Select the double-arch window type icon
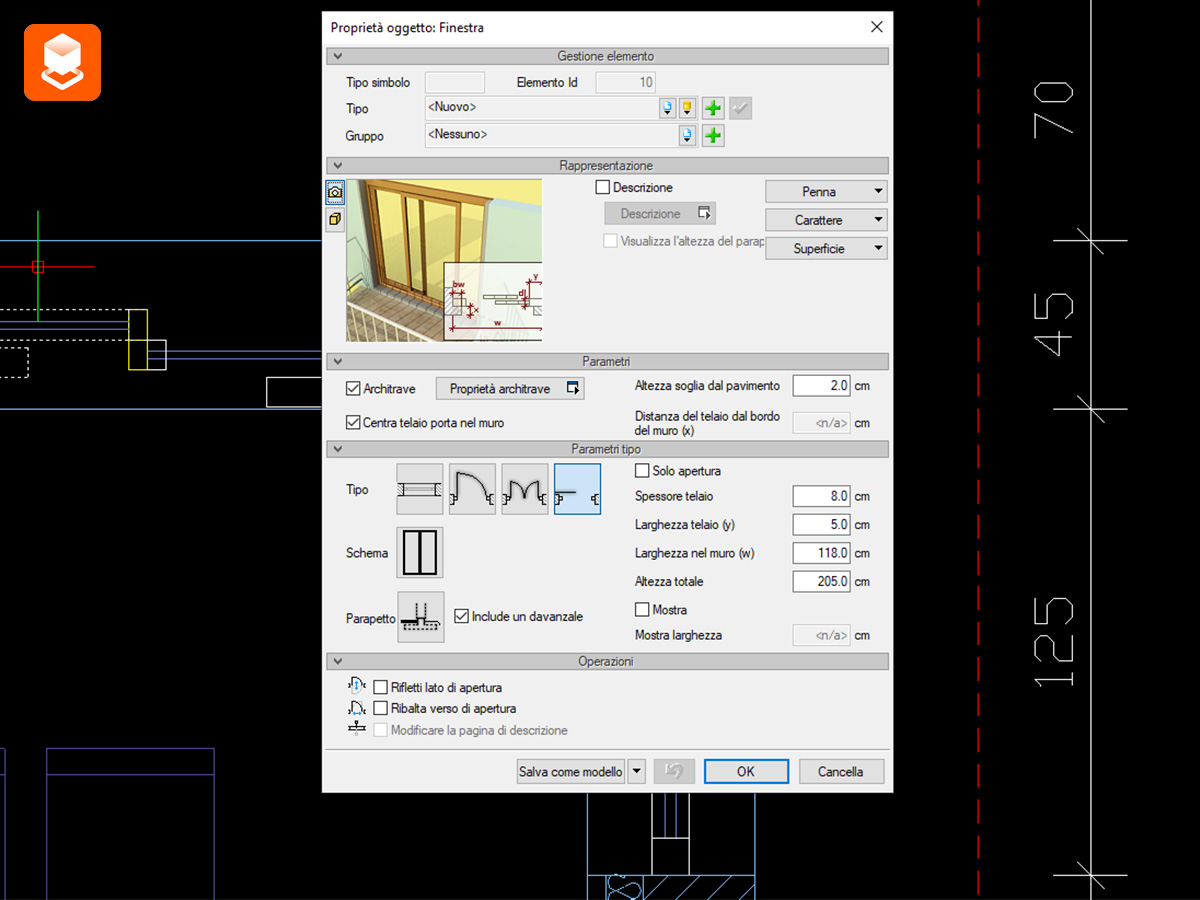The width and height of the screenshot is (1200, 900). (524, 489)
